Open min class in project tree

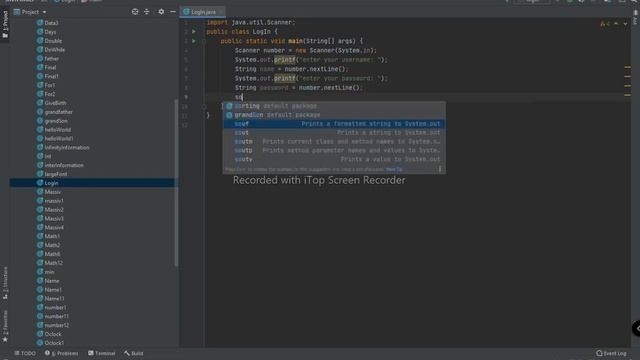pos(49,272)
